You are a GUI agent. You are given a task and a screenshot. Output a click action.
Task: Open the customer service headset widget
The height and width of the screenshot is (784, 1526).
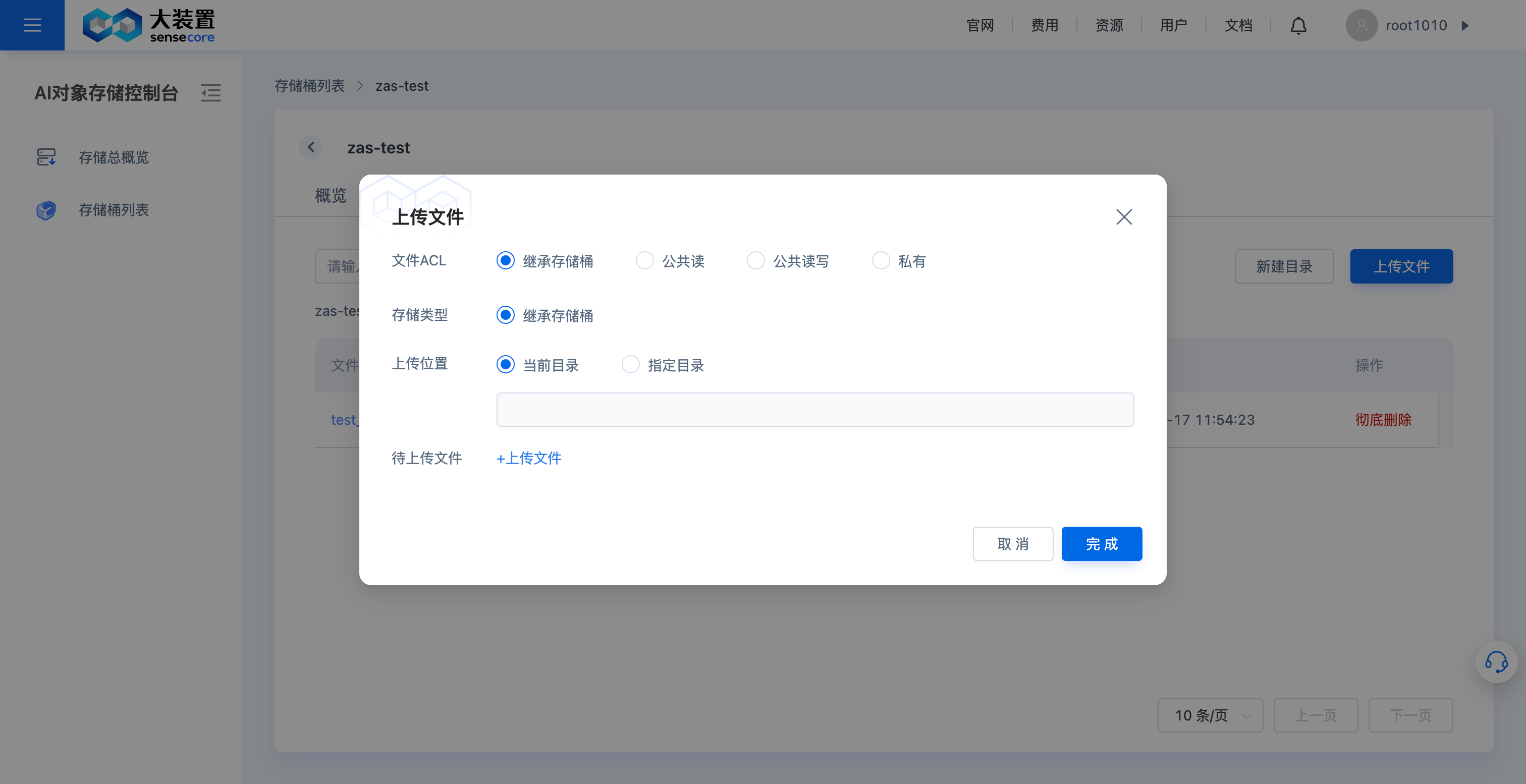point(1496,661)
